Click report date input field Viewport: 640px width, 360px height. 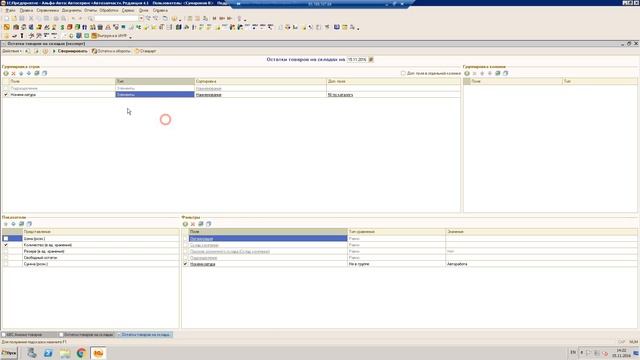coord(357,60)
